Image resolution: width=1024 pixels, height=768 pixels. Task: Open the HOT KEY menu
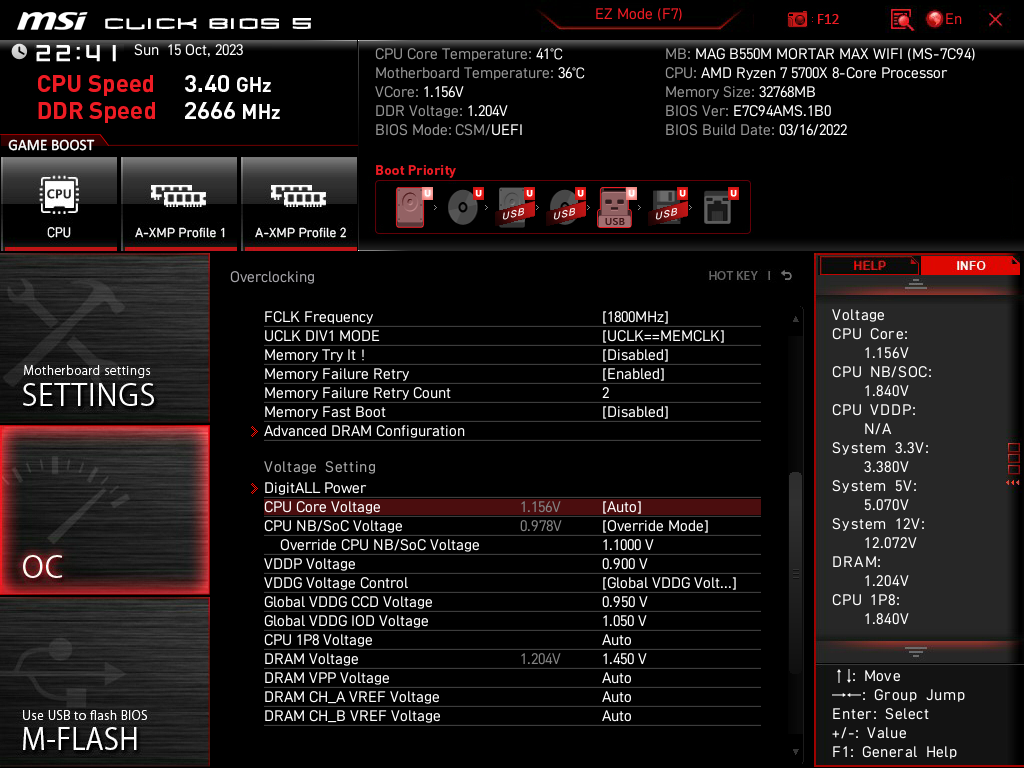click(x=733, y=276)
